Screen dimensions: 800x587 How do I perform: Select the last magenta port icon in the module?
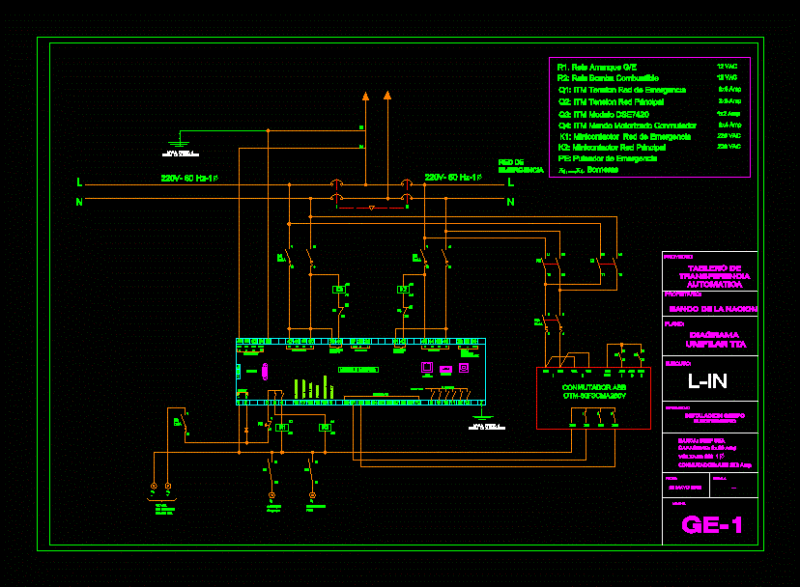[x=464, y=368]
